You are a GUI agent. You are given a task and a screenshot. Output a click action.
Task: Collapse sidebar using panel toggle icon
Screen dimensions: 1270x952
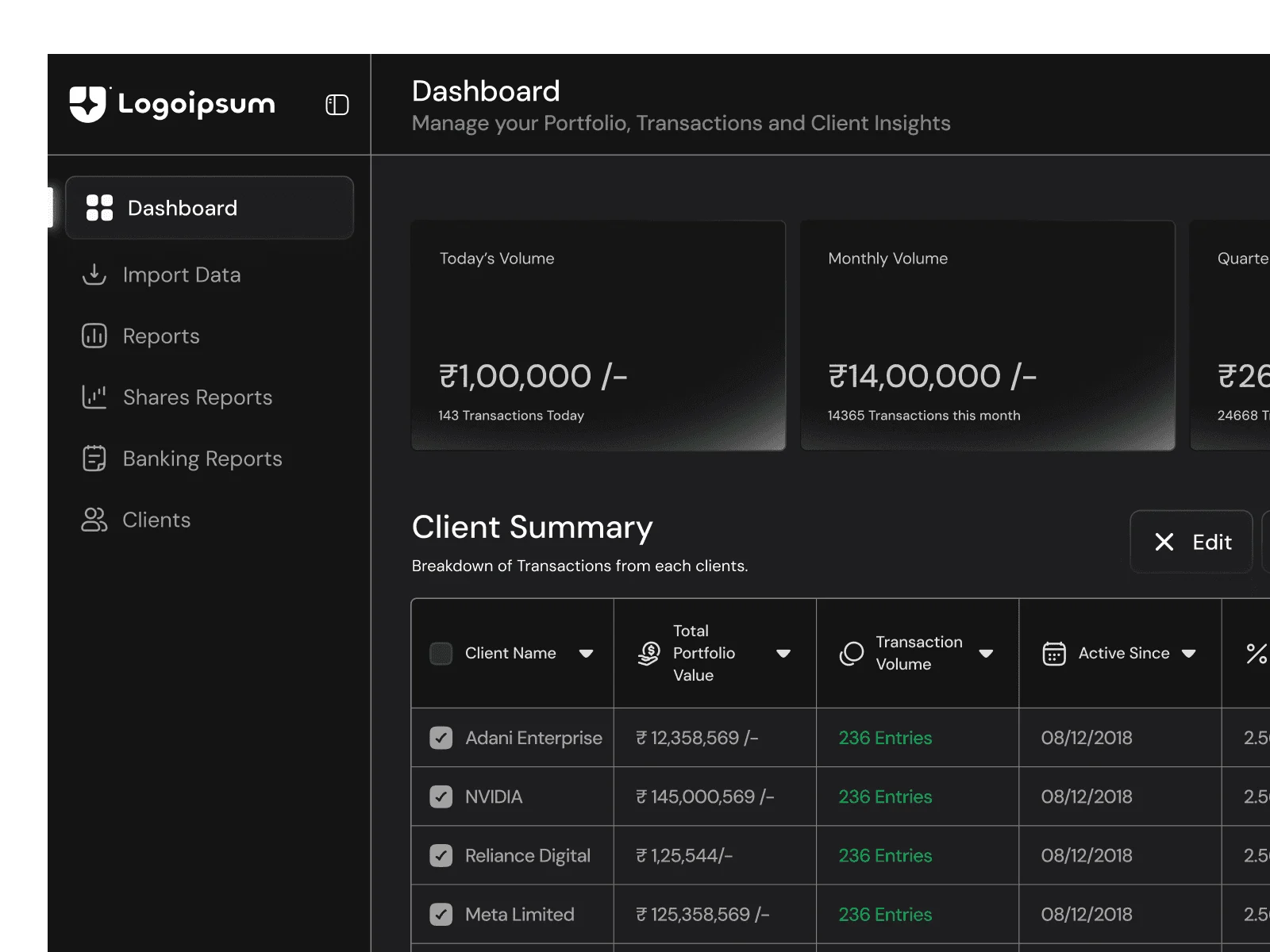pyautogui.click(x=337, y=105)
